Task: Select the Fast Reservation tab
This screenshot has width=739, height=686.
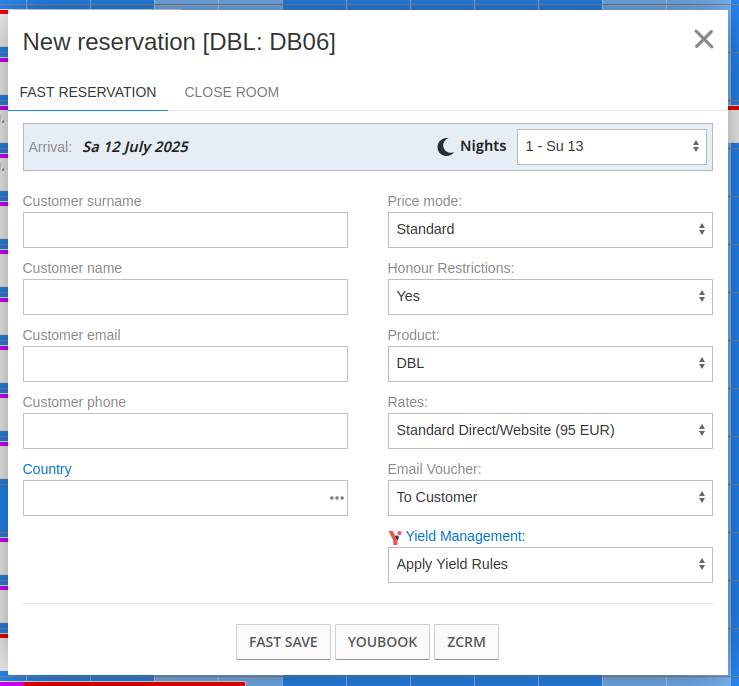Action: [88, 92]
